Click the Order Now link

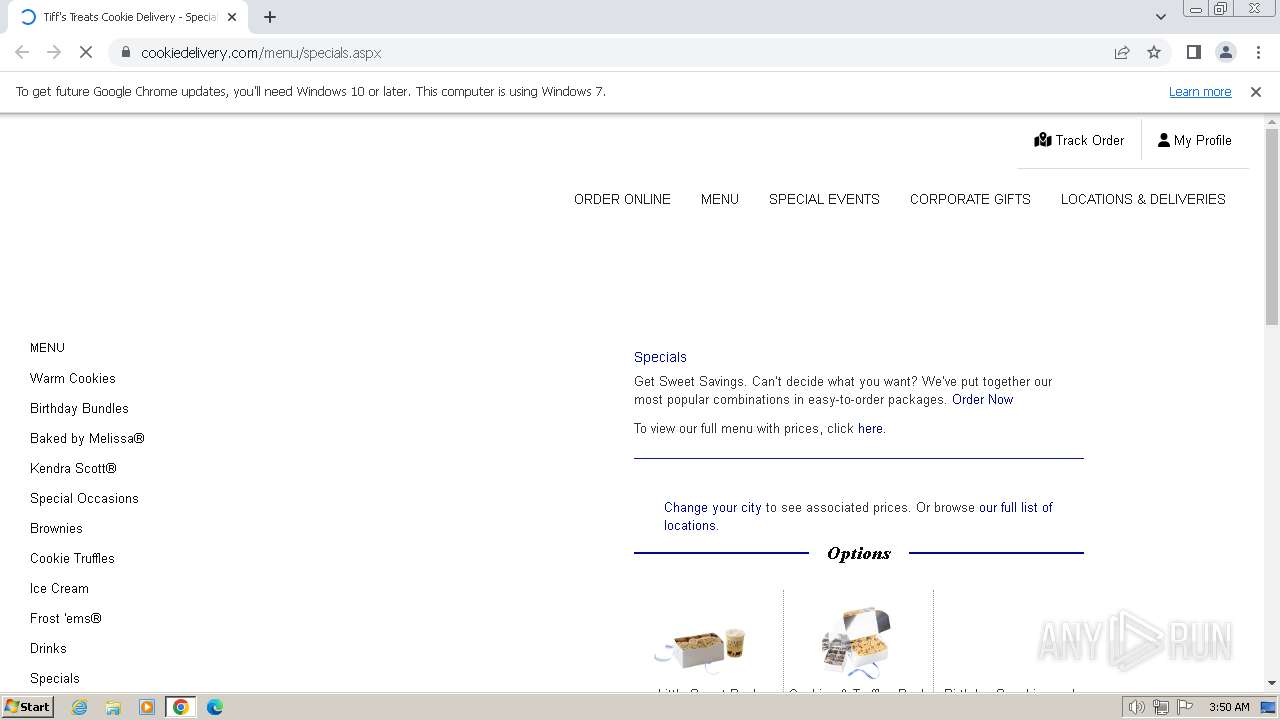pyautogui.click(x=982, y=400)
